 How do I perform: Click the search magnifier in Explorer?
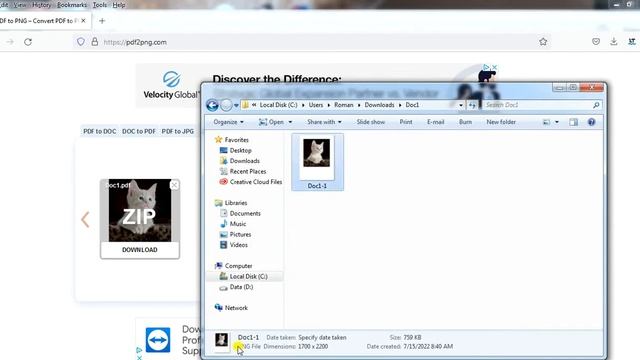[596, 105]
